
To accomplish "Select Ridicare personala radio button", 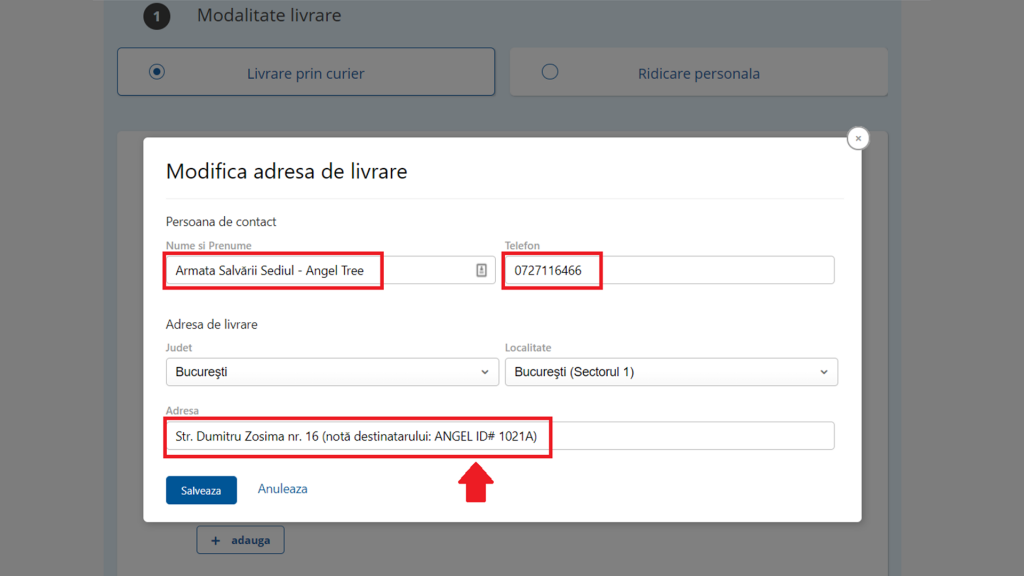I will pyautogui.click(x=550, y=72).
